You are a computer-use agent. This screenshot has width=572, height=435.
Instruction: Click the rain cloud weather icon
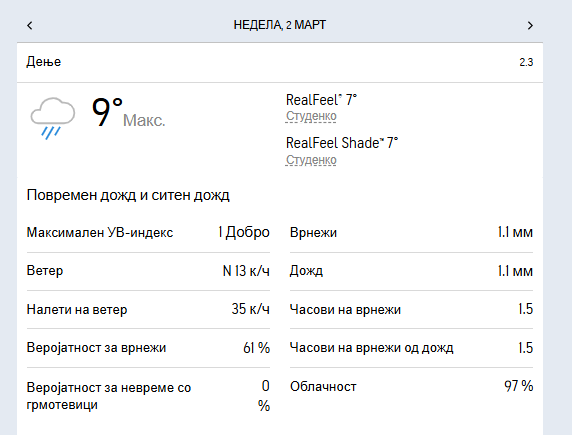tap(53, 118)
